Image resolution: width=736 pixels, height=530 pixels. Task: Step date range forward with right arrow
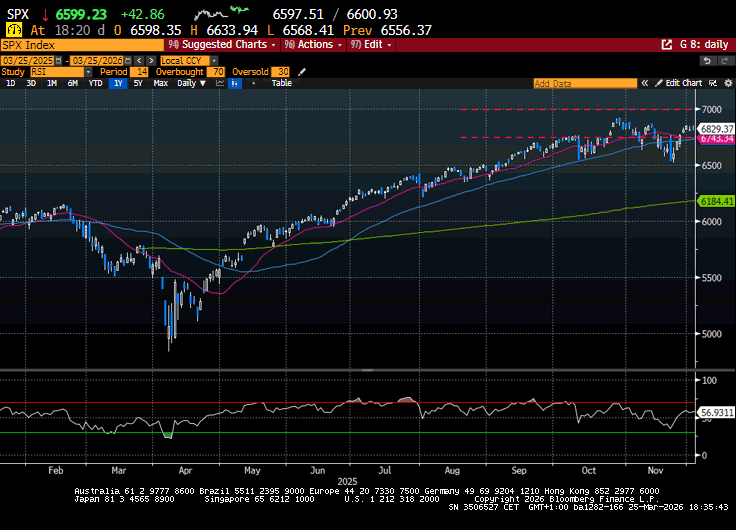click(151, 60)
